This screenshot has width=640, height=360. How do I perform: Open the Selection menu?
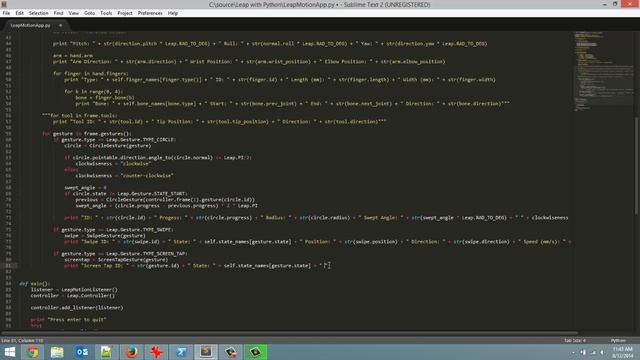click(38, 13)
